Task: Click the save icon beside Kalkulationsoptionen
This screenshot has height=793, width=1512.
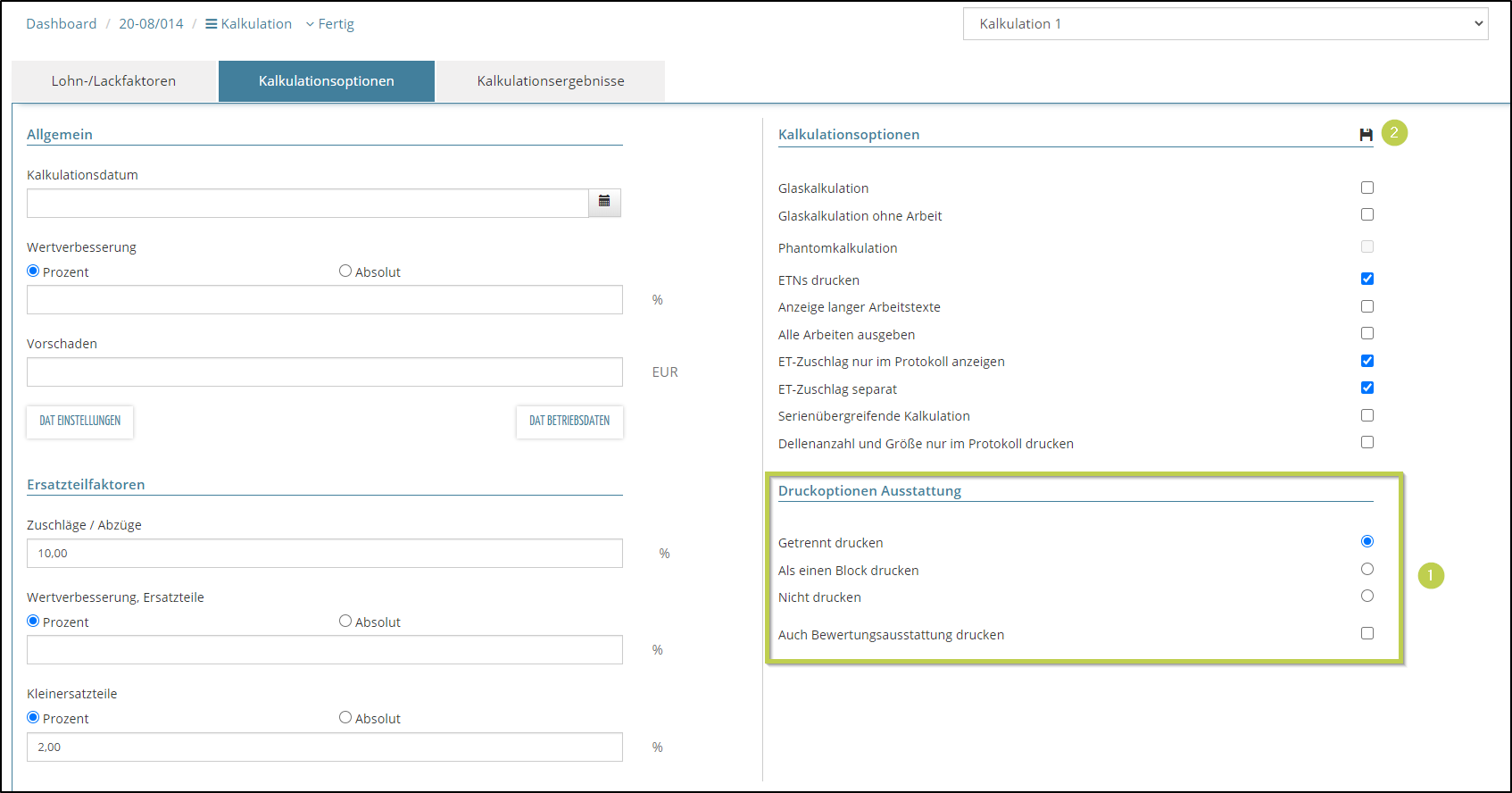Action: click(x=1366, y=135)
